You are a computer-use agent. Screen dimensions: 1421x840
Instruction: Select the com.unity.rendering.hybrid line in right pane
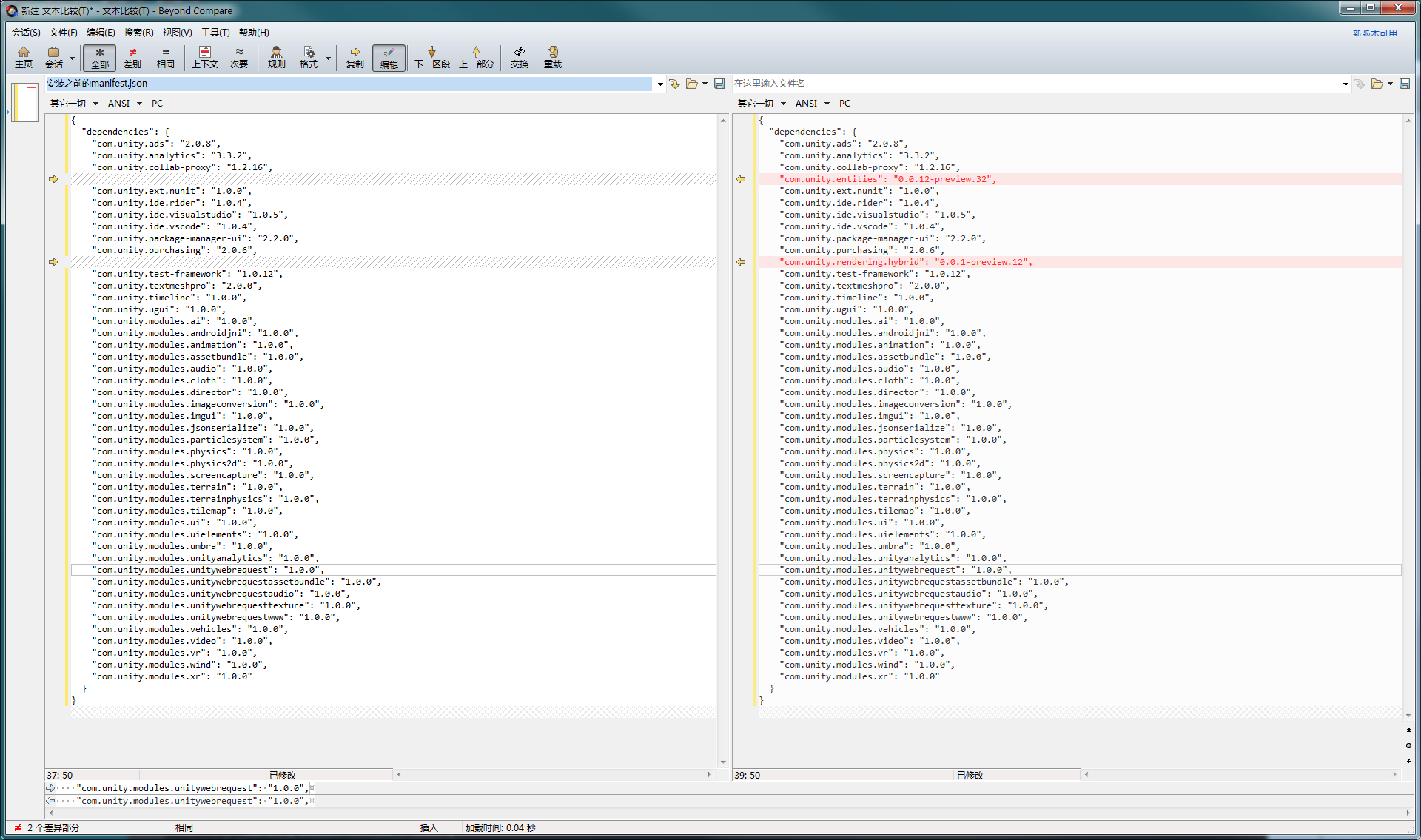click(1081, 262)
